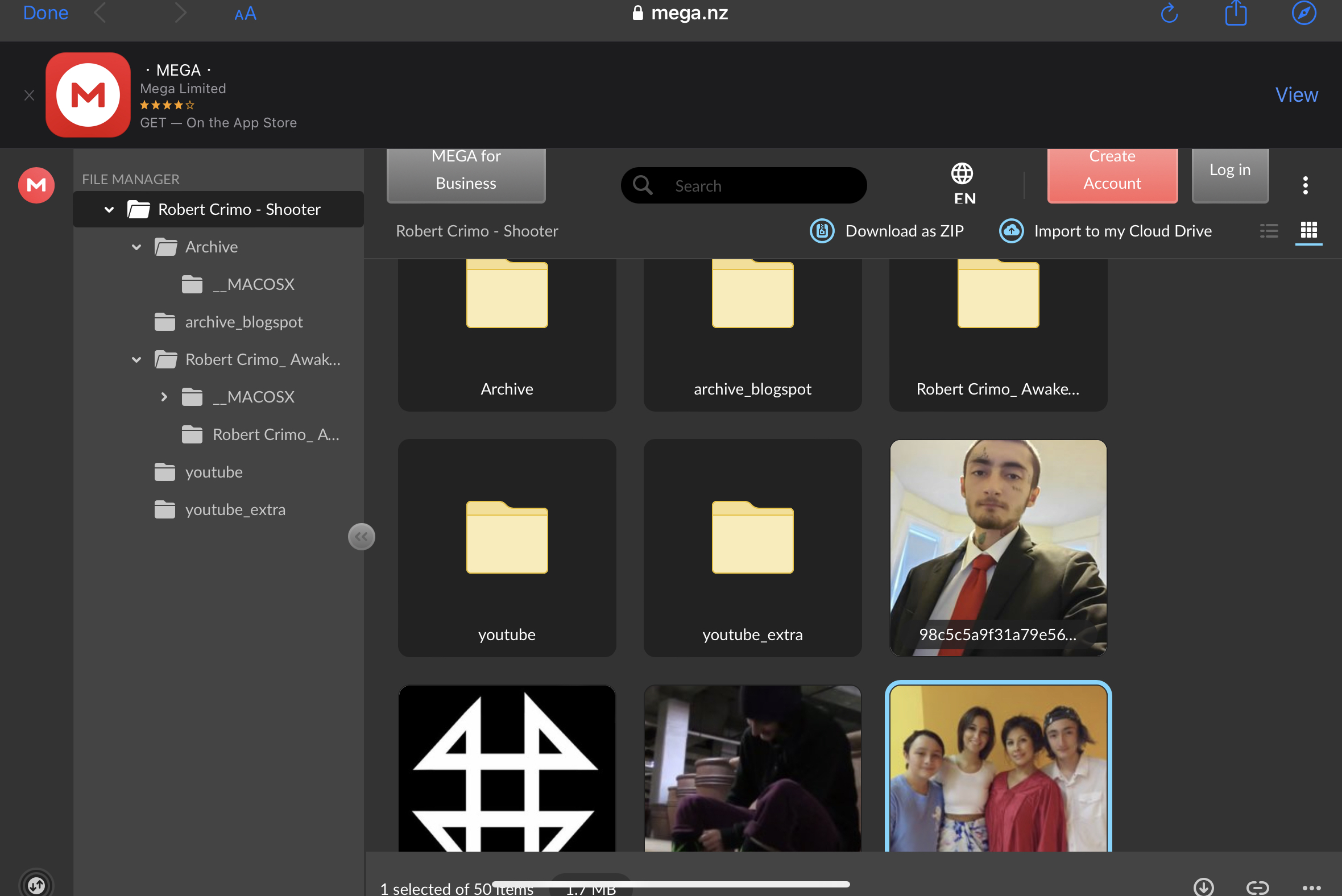Click the horizontal scroll indicator at bottom
Screen dimensions: 1342x896
pyautogui.click(x=670, y=884)
